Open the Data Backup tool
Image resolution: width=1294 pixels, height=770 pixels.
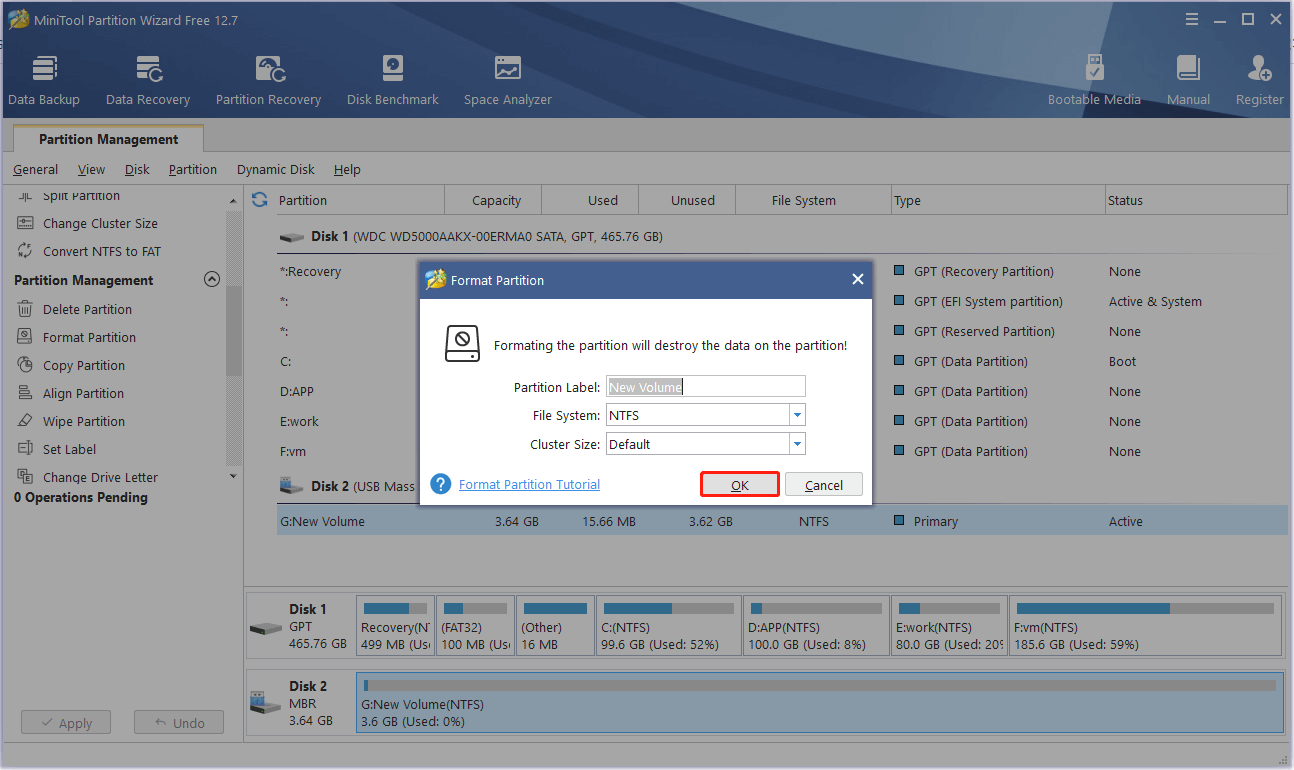[x=44, y=81]
